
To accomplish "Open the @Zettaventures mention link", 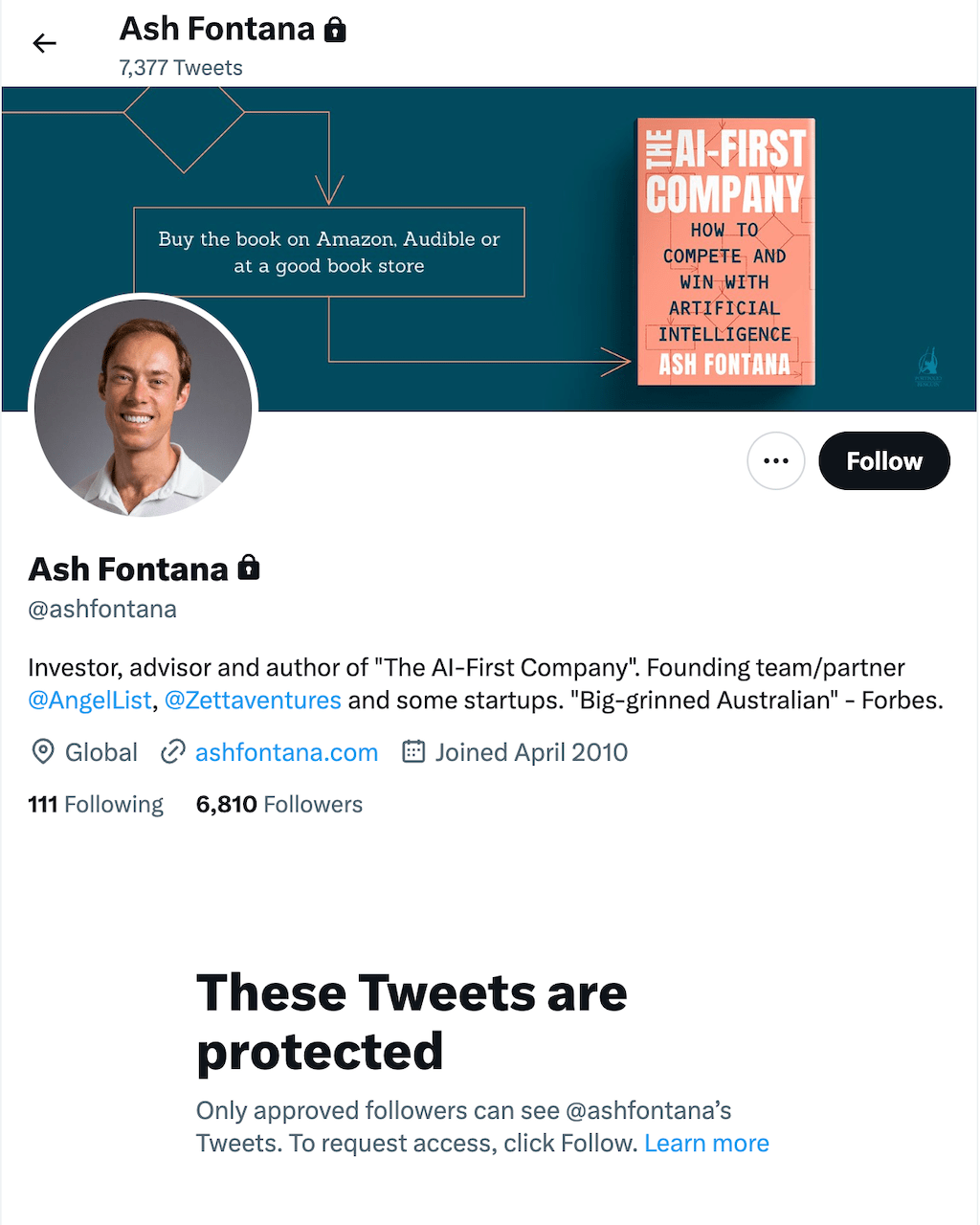I will (253, 701).
